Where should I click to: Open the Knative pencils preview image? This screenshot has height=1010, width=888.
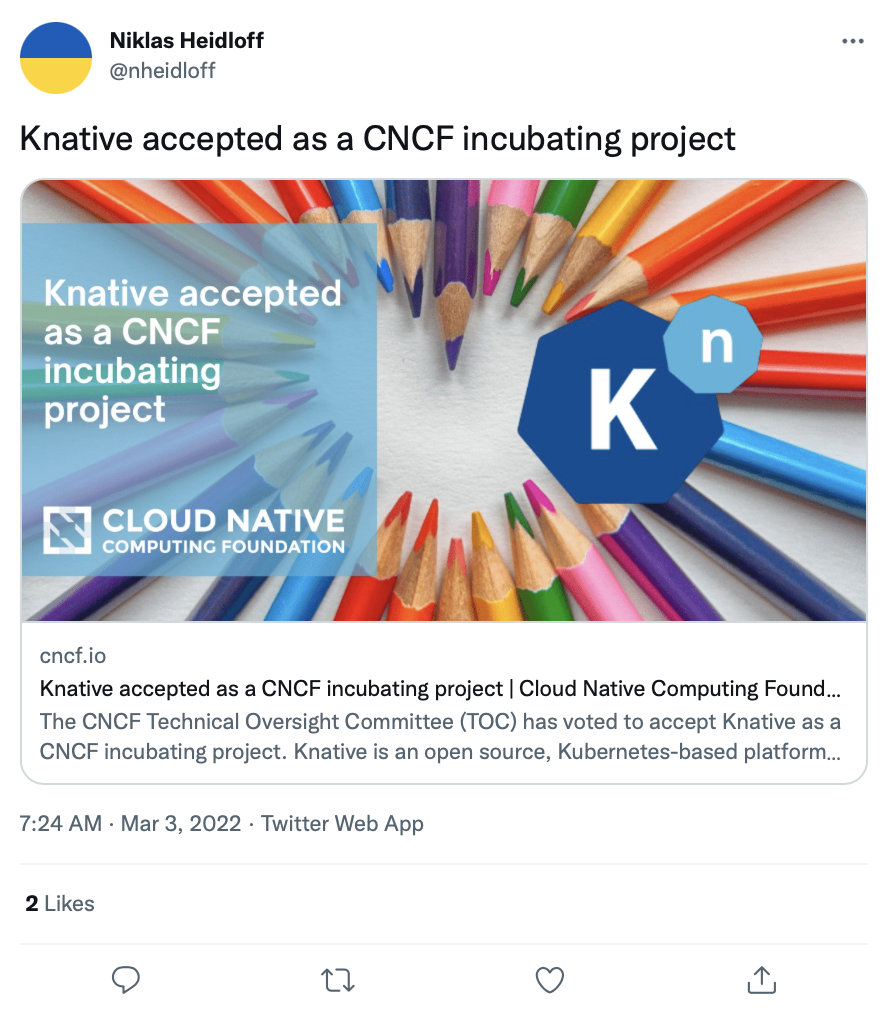pyautogui.click(x=444, y=401)
